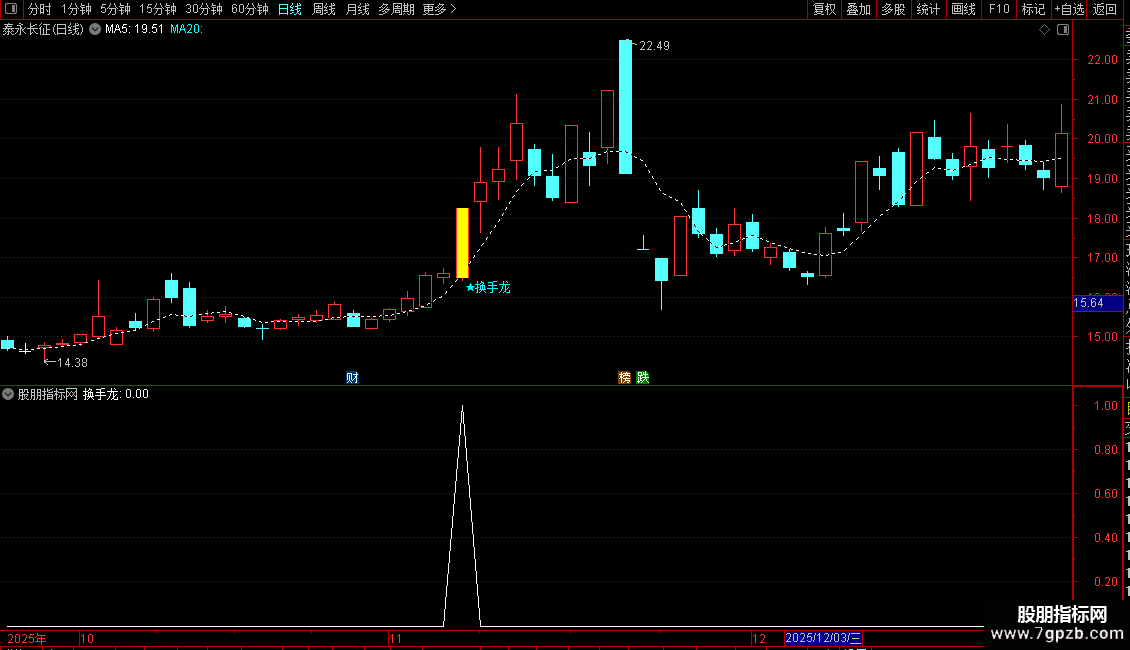
Task: Click the 11 month marker on timeline
Action: point(396,638)
